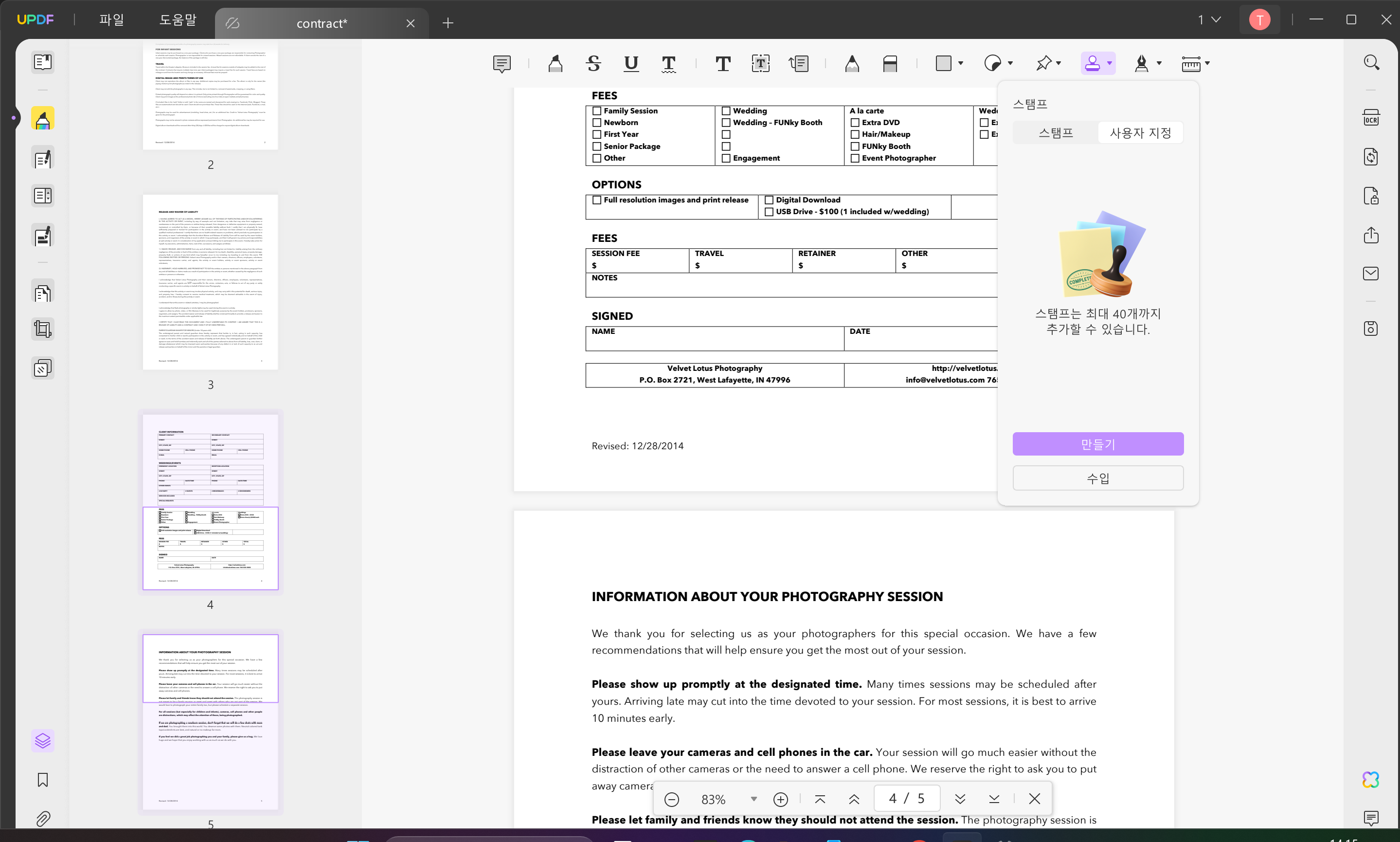Image resolution: width=1400 pixels, height=842 pixels.
Task: Open the OCR tool in right sidebar
Action: click(x=1370, y=118)
